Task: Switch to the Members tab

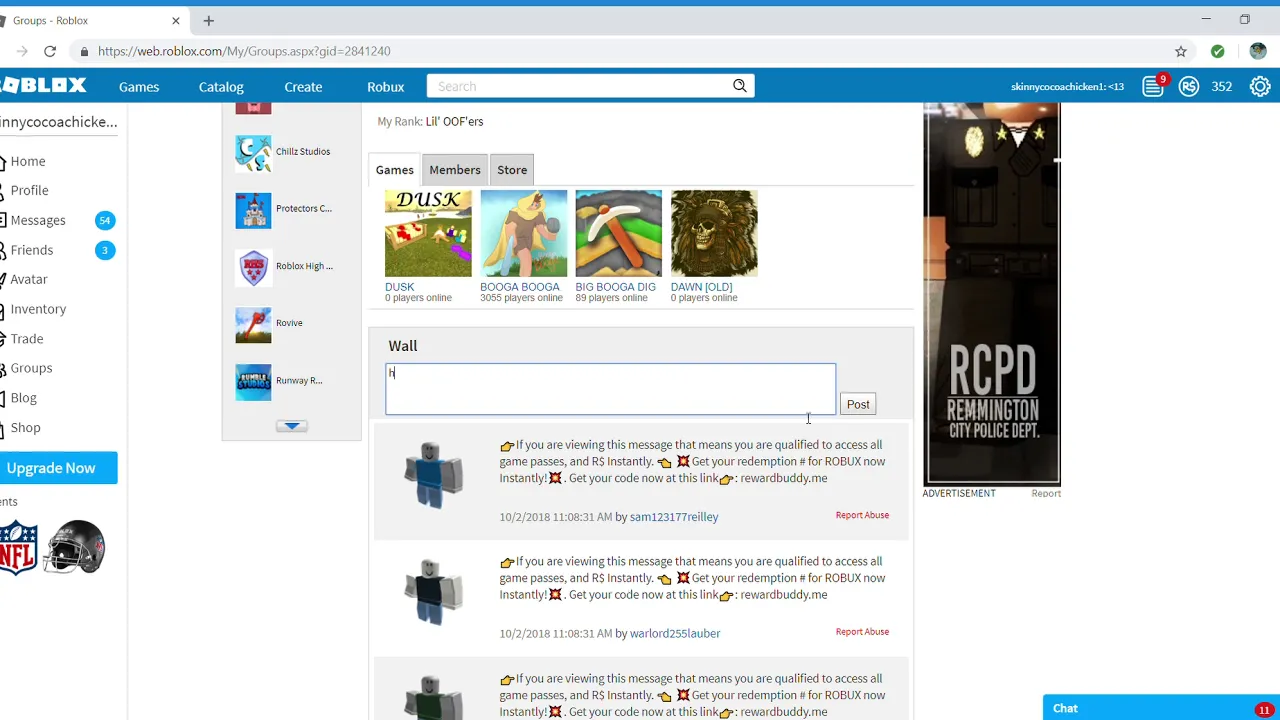Action: [x=455, y=170]
